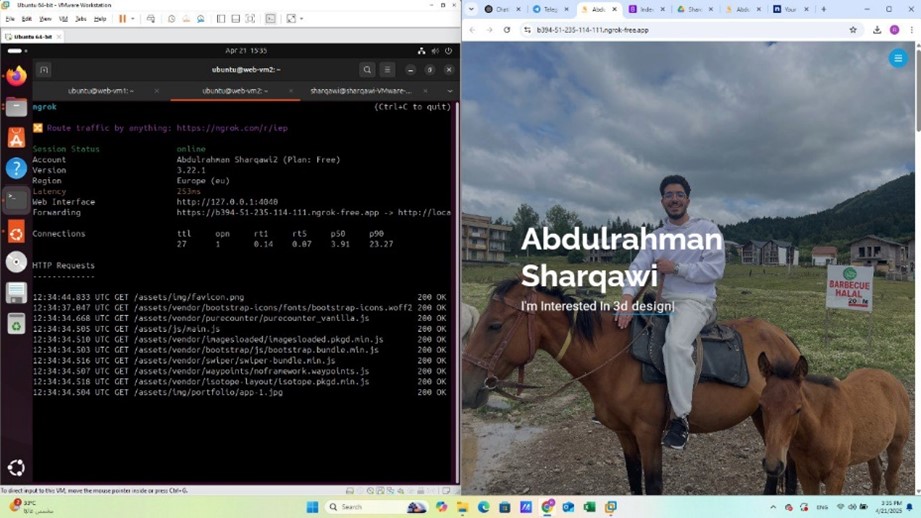Open Chrome downloads icon
Screen dimensions: 921x518
click(876, 30)
